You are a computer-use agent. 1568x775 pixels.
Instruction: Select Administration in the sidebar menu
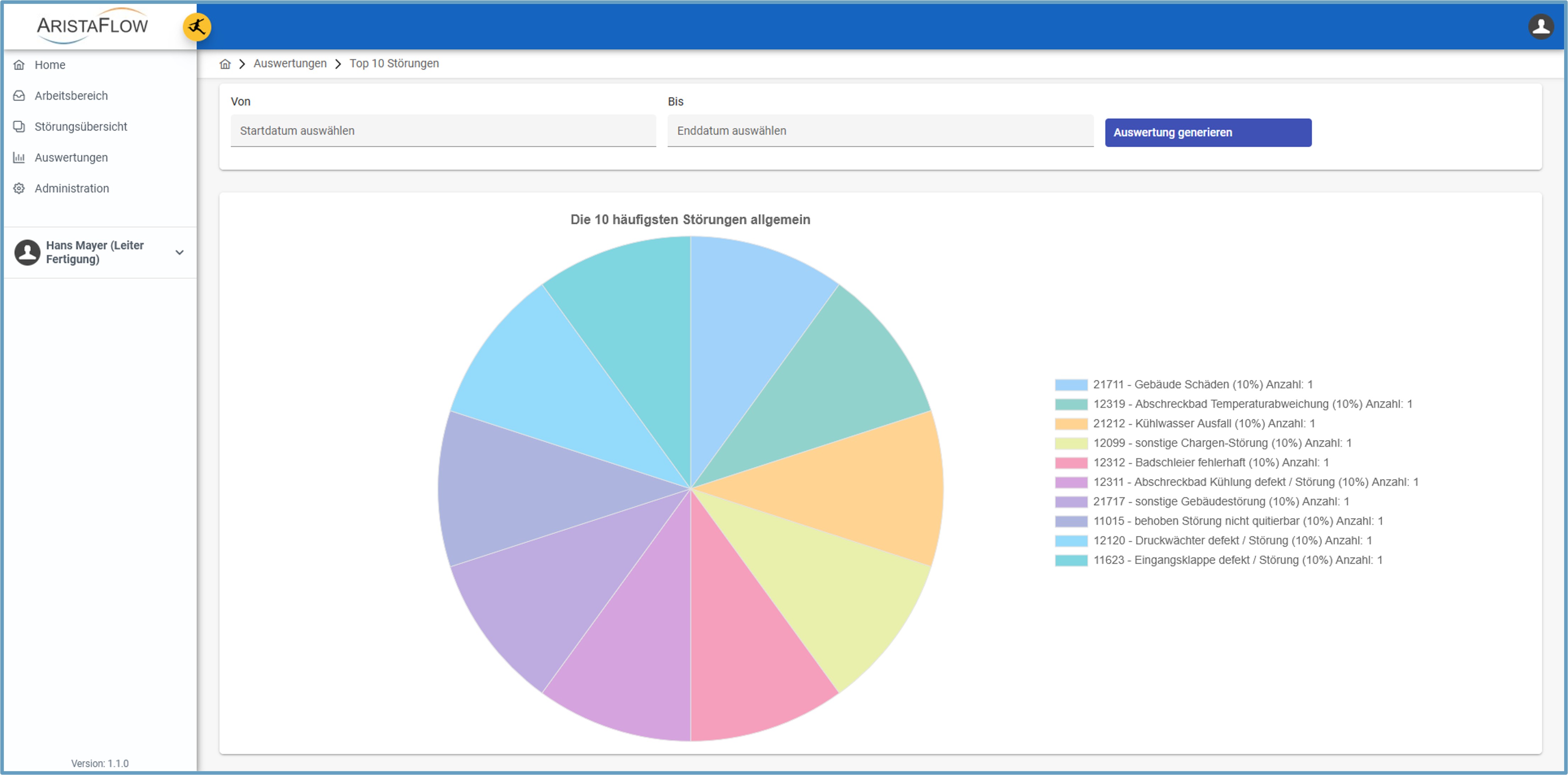point(72,189)
